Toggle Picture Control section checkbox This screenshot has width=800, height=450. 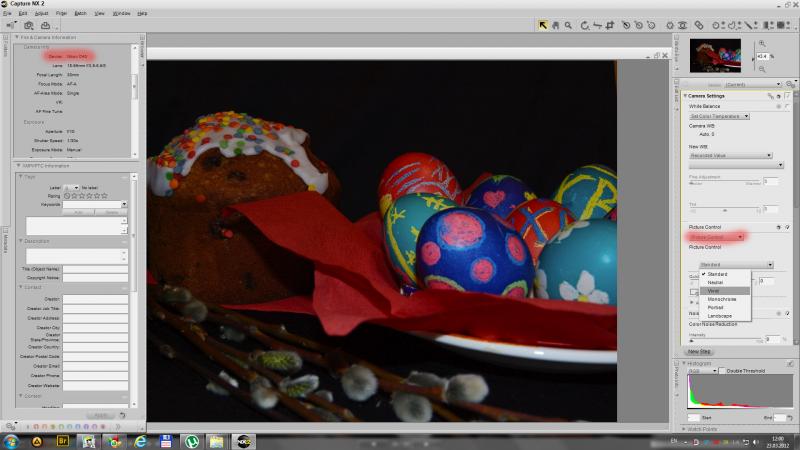tap(788, 227)
